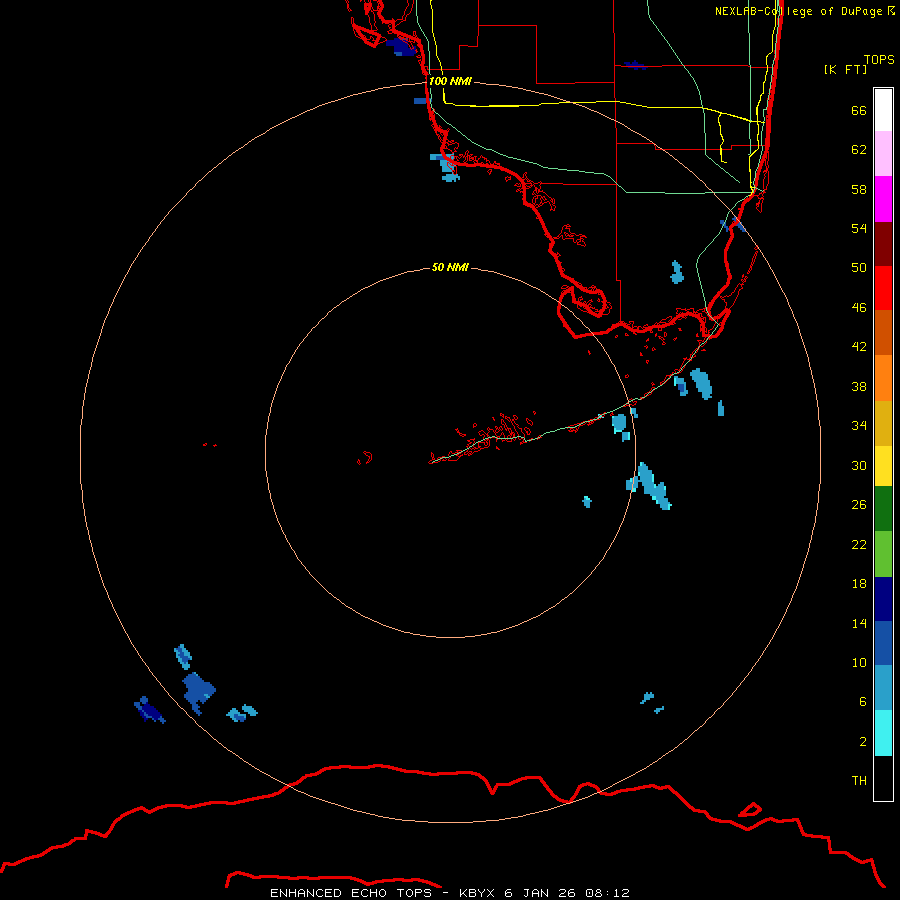The height and width of the screenshot is (900, 900).
Task: Click the legend value "38"
Action: coord(859,387)
